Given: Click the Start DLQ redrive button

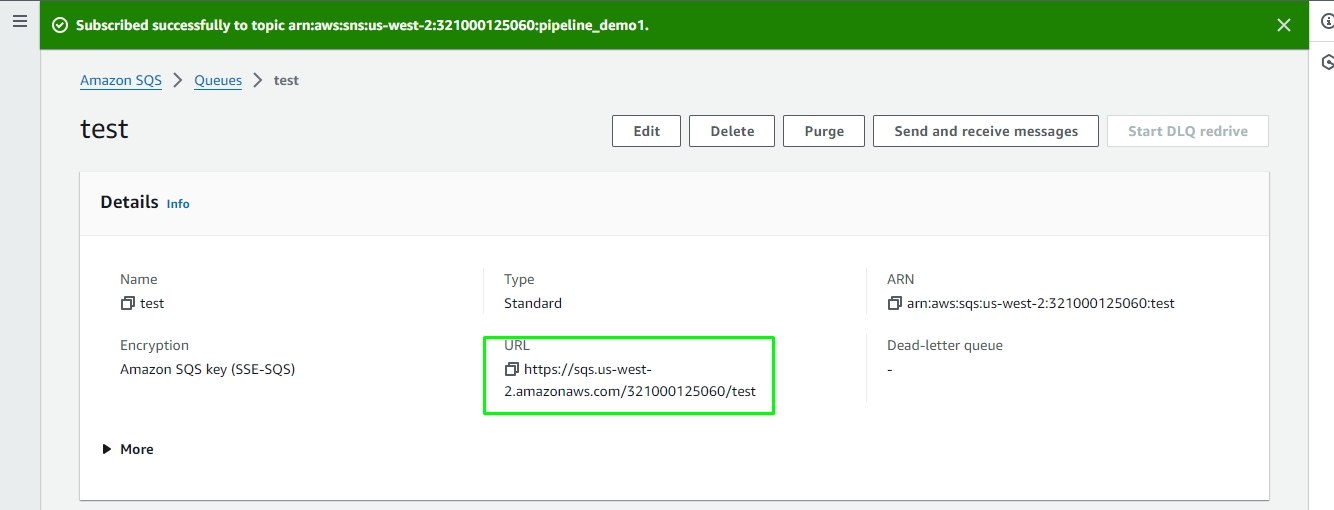Looking at the screenshot, I should coord(1187,131).
